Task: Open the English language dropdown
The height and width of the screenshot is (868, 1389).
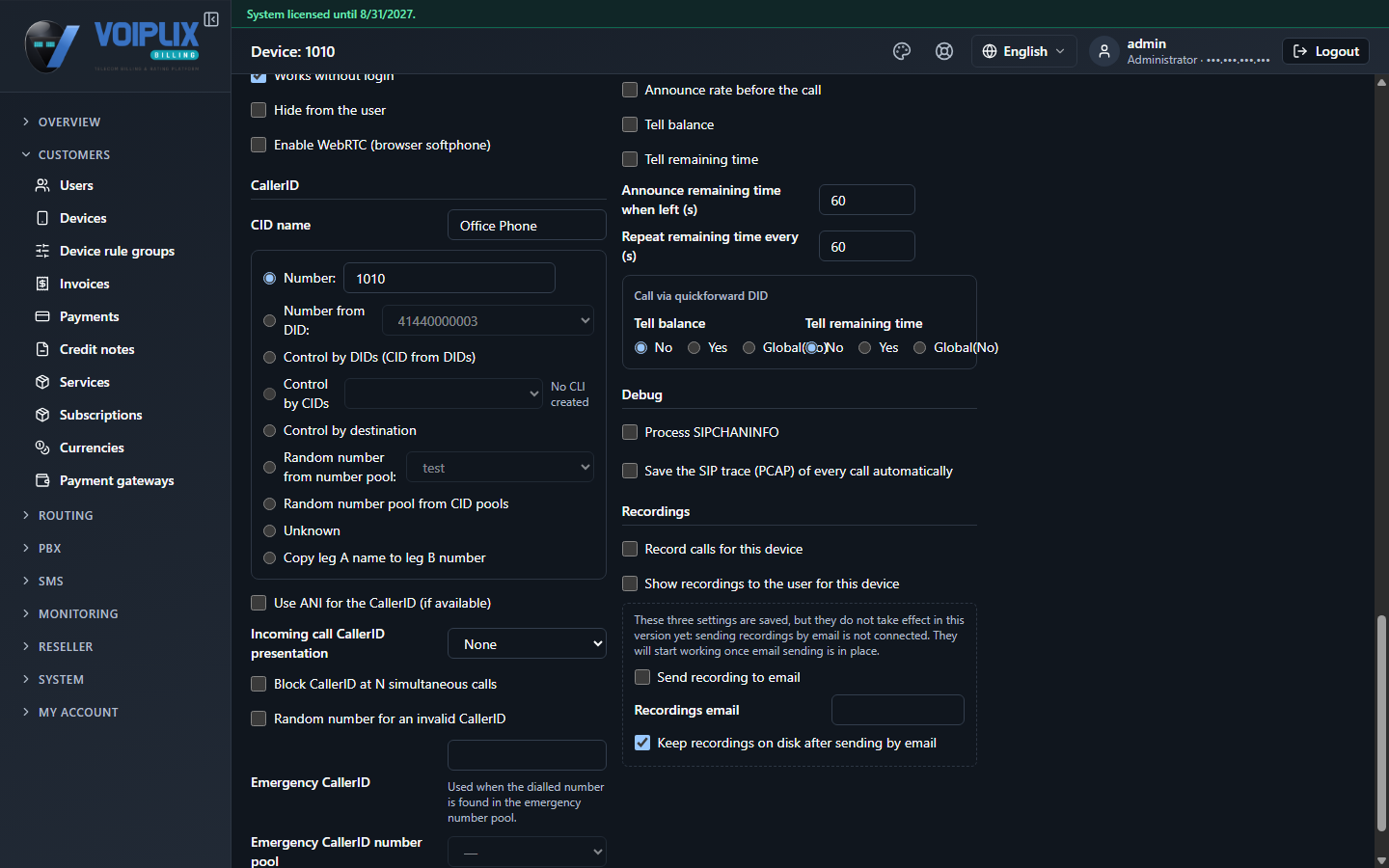Action: coord(1023,51)
